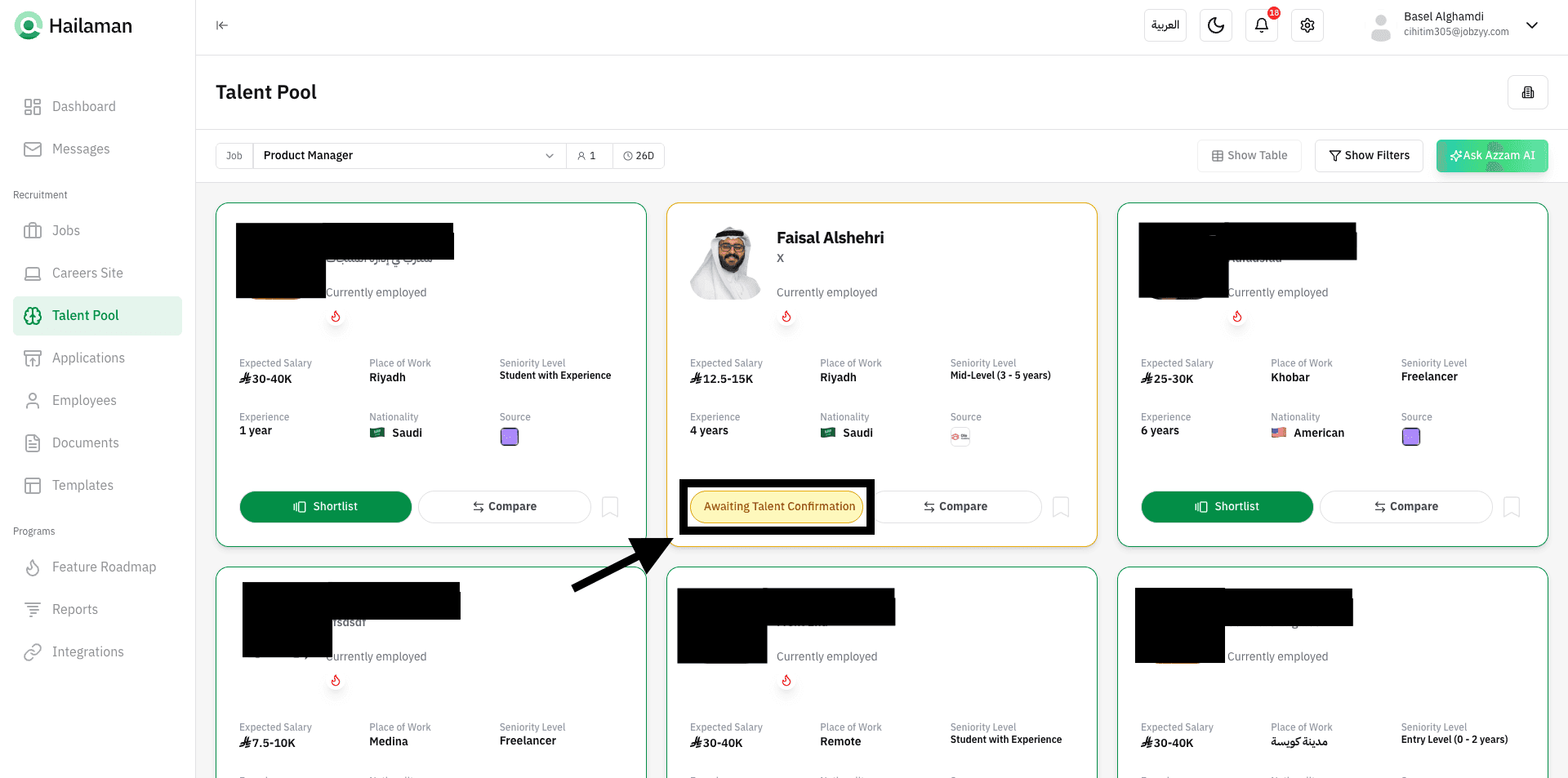Image resolution: width=1568 pixels, height=778 pixels.
Task: Compare the Khobar Freelancer candidate
Action: point(1406,507)
